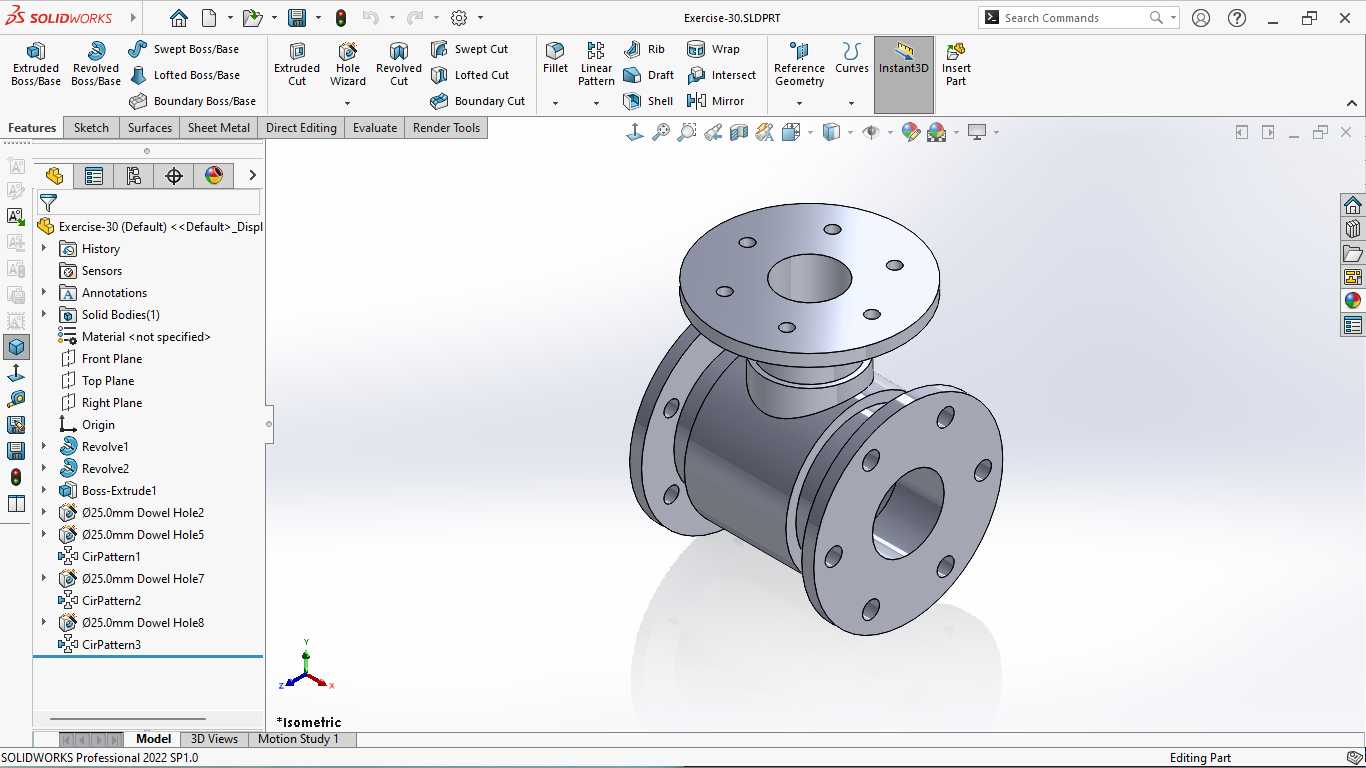Viewport: 1366px width, 768px height.
Task: Click the Save toolbar button
Action: pos(297,18)
